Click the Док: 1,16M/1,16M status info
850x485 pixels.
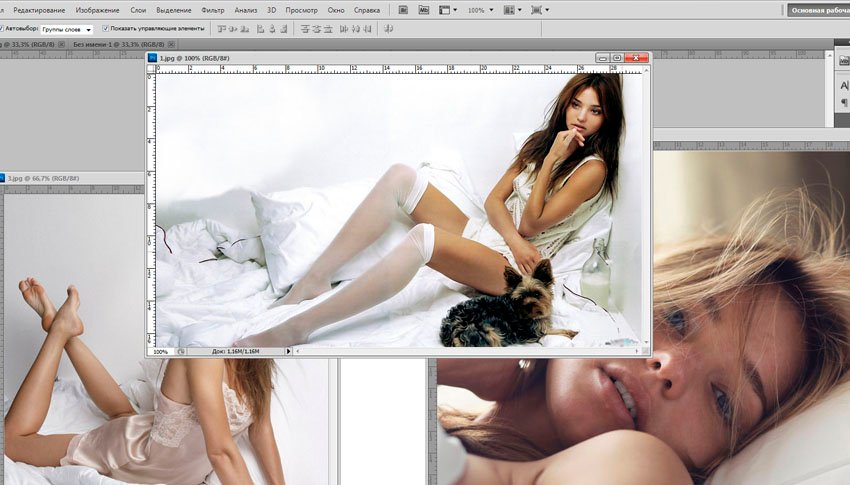[235, 352]
